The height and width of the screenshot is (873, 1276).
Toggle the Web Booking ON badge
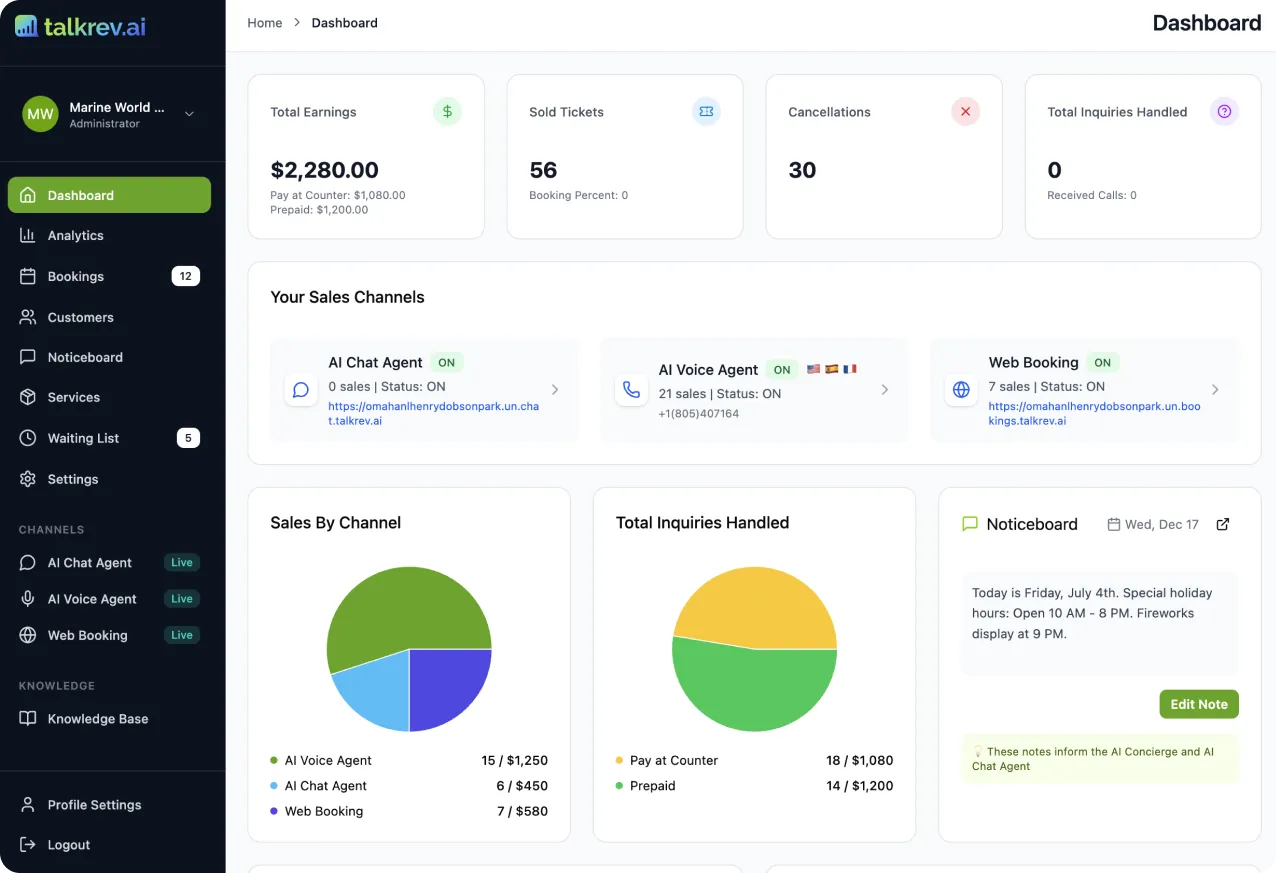(1102, 363)
